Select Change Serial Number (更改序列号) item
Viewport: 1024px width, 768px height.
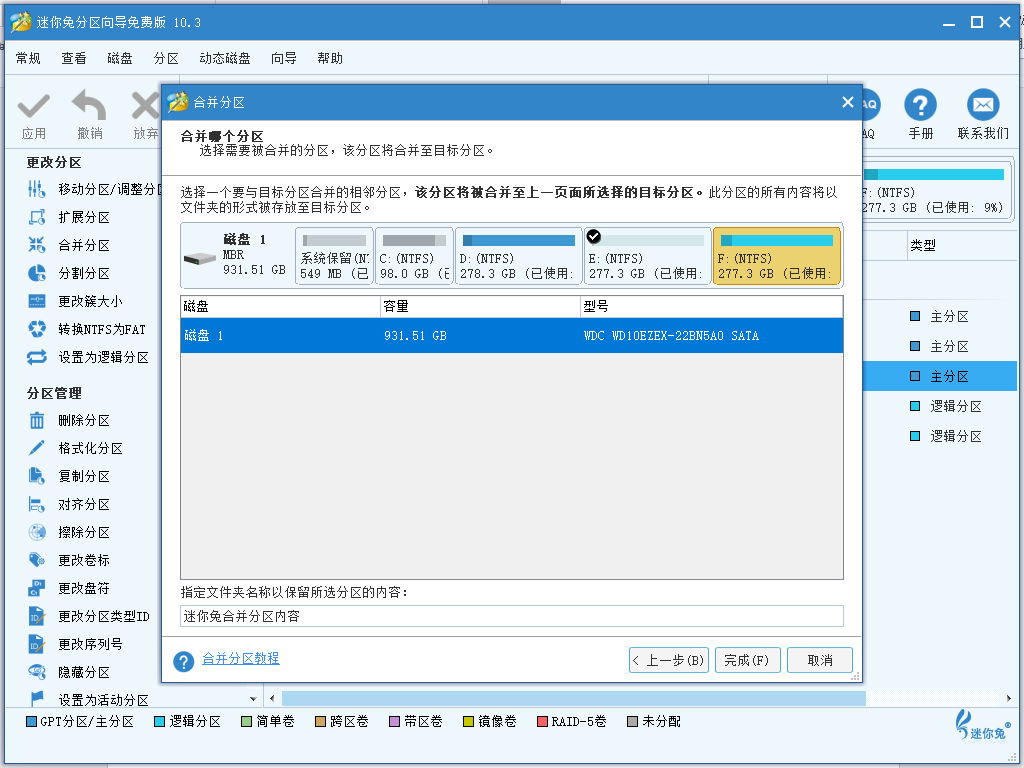75,645
